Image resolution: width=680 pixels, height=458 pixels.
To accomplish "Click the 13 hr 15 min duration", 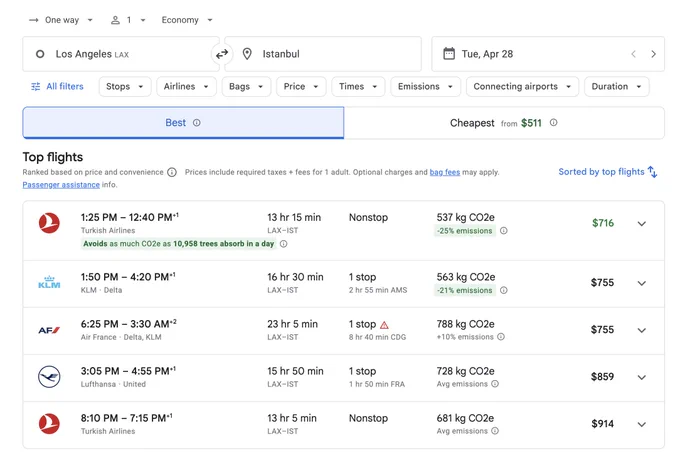I will [x=294, y=217].
